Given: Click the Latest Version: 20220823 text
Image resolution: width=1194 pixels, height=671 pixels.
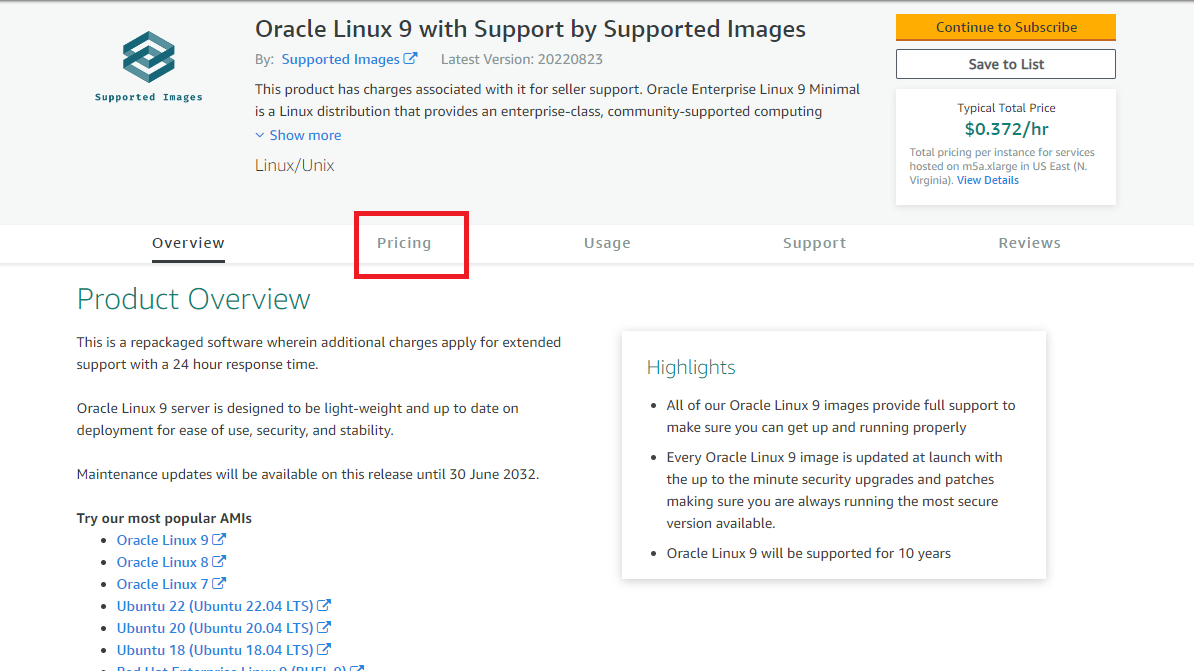Looking at the screenshot, I should click(522, 59).
